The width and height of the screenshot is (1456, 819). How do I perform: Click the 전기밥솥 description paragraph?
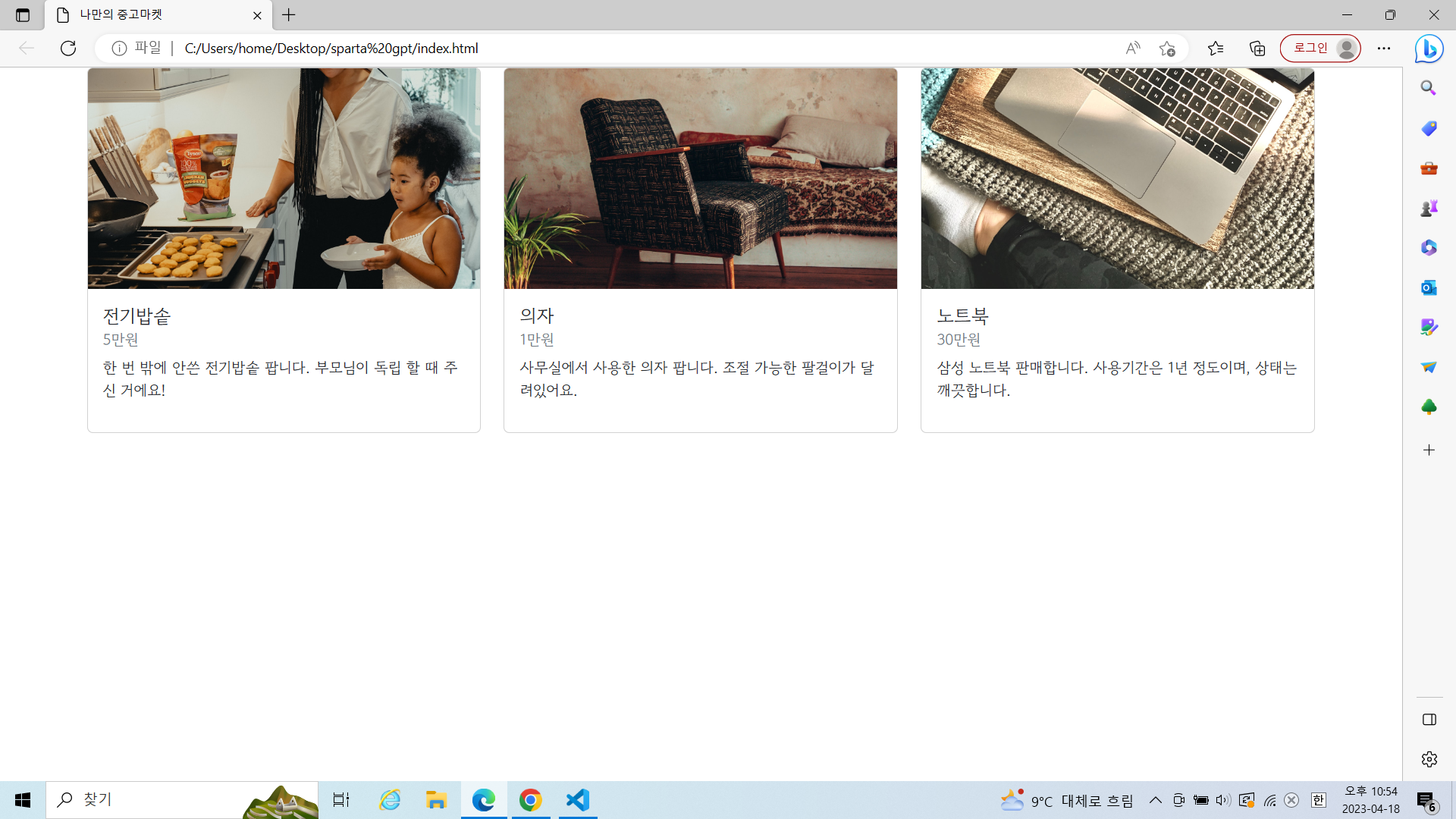[281, 379]
